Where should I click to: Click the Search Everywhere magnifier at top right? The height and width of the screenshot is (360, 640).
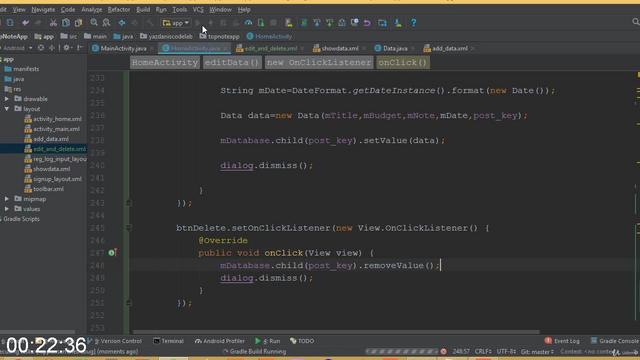point(636,22)
